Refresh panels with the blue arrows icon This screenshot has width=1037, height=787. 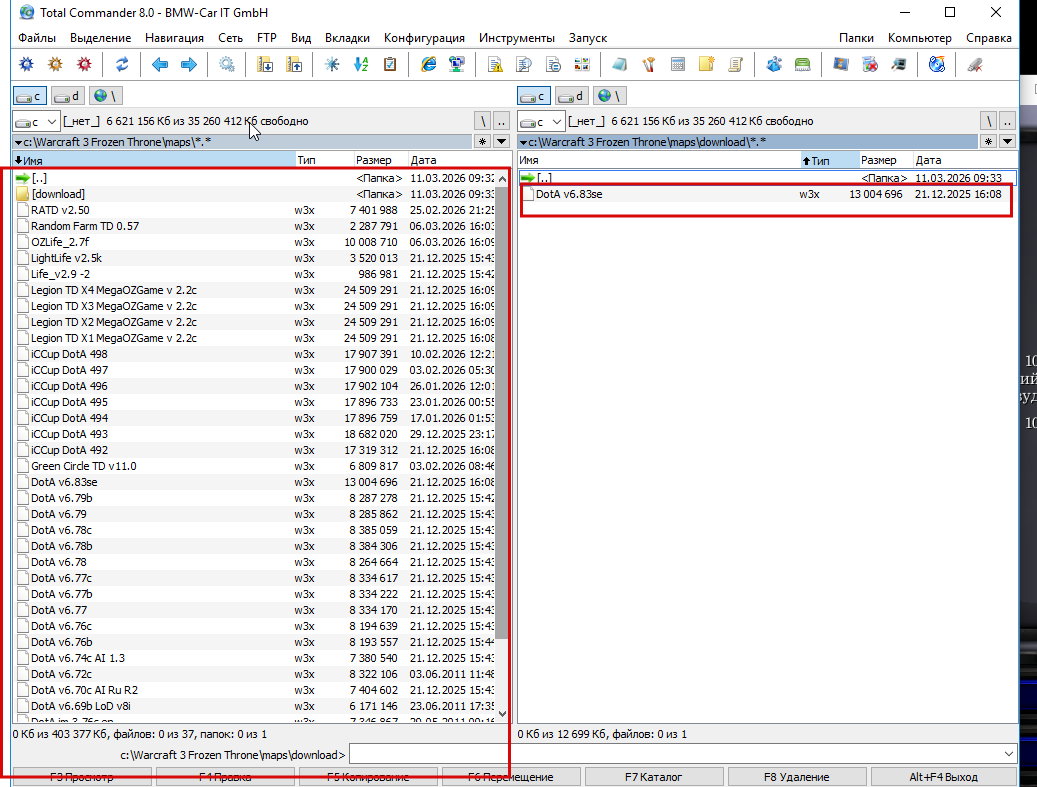coord(122,64)
